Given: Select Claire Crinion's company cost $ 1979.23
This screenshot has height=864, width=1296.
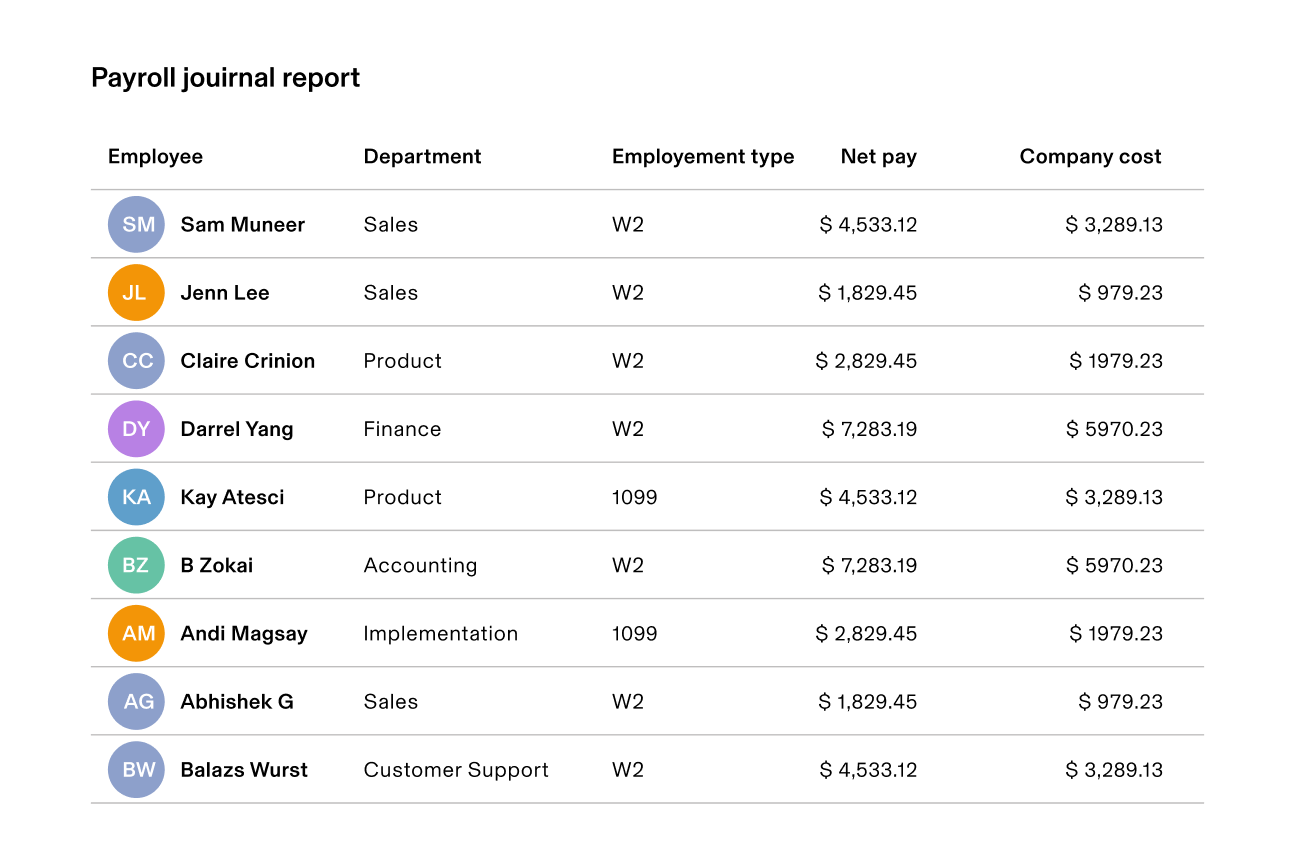Looking at the screenshot, I should coord(1116,360).
